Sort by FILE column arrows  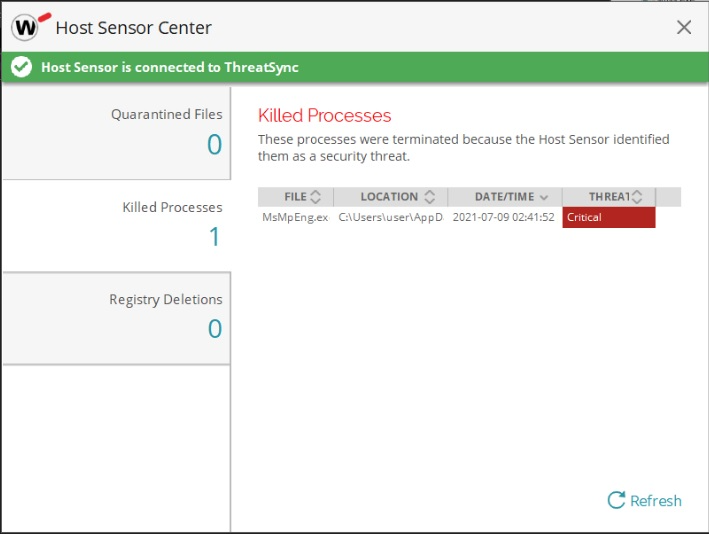pos(316,197)
